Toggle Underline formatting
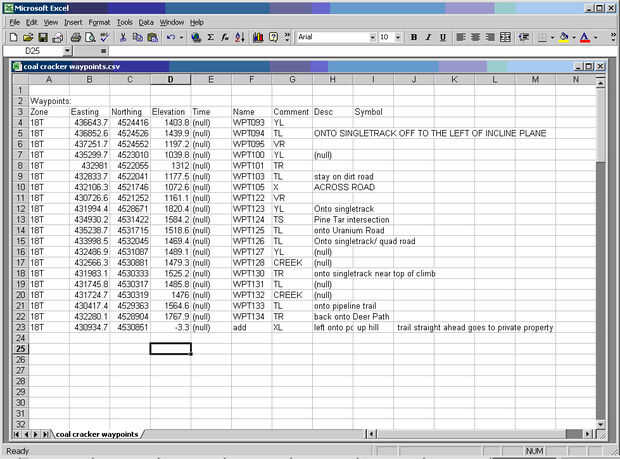Viewport: 620px width, 459px height. [443, 37]
